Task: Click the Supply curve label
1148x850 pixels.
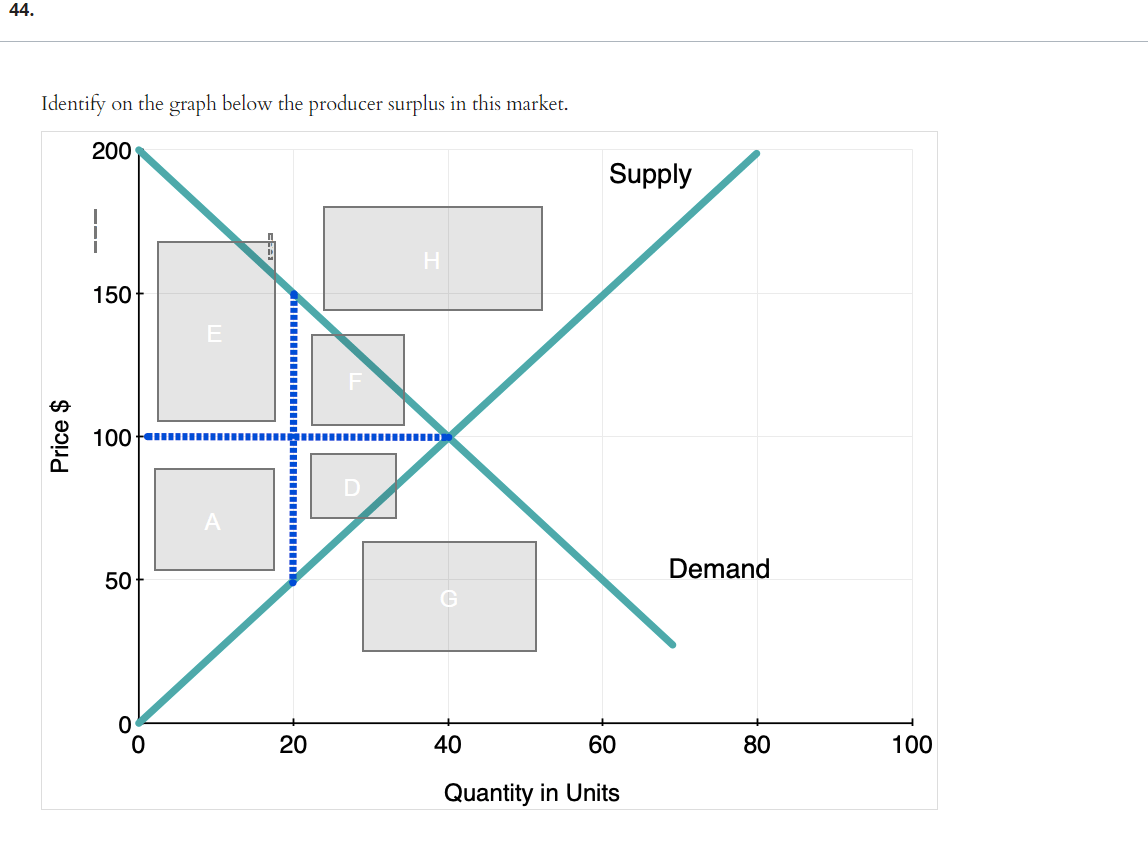Action: coord(650,174)
